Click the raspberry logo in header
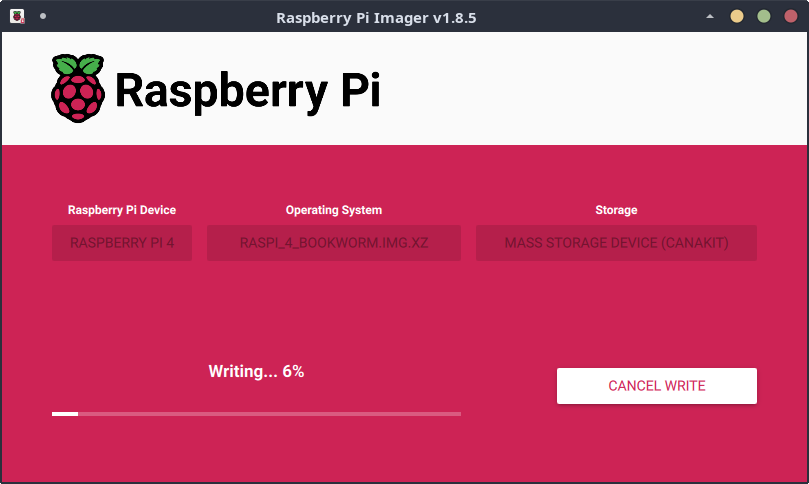Screen dimensions: 809x484 (78, 88)
